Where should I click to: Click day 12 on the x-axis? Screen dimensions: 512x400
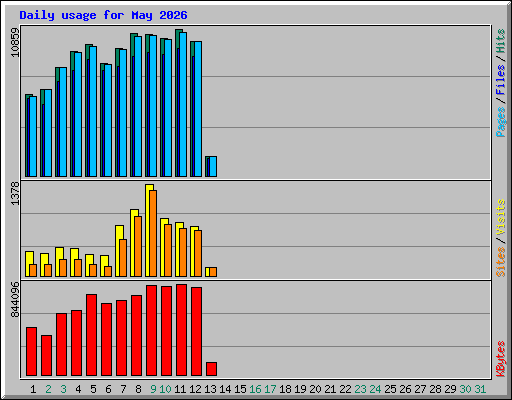pyautogui.click(x=195, y=389)
